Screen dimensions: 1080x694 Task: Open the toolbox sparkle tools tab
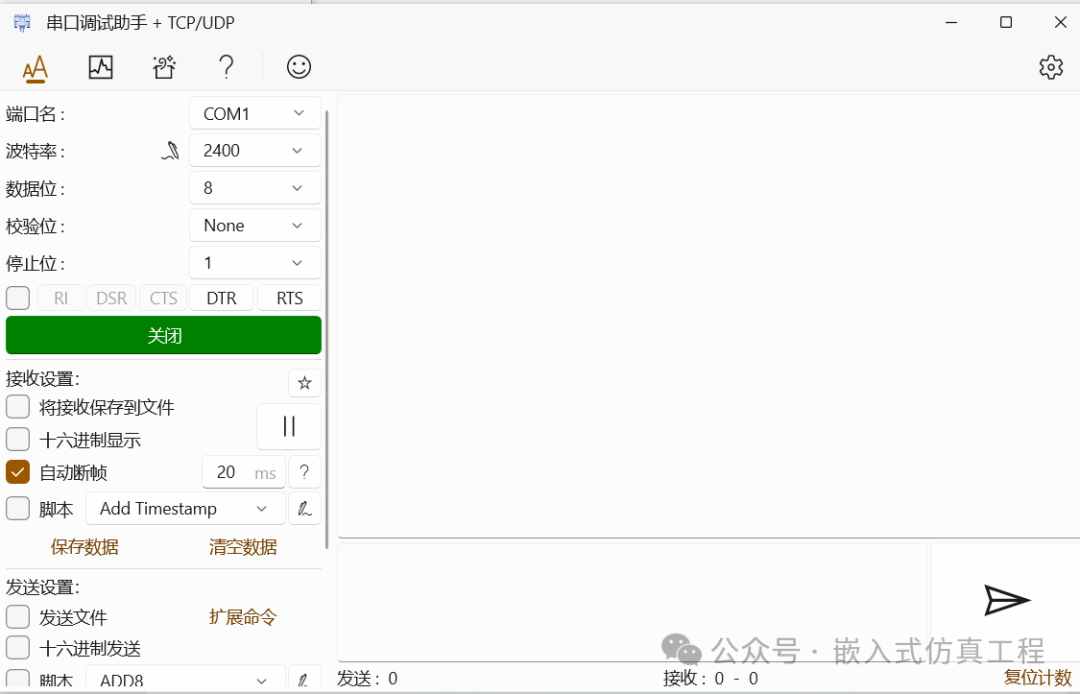164,67
